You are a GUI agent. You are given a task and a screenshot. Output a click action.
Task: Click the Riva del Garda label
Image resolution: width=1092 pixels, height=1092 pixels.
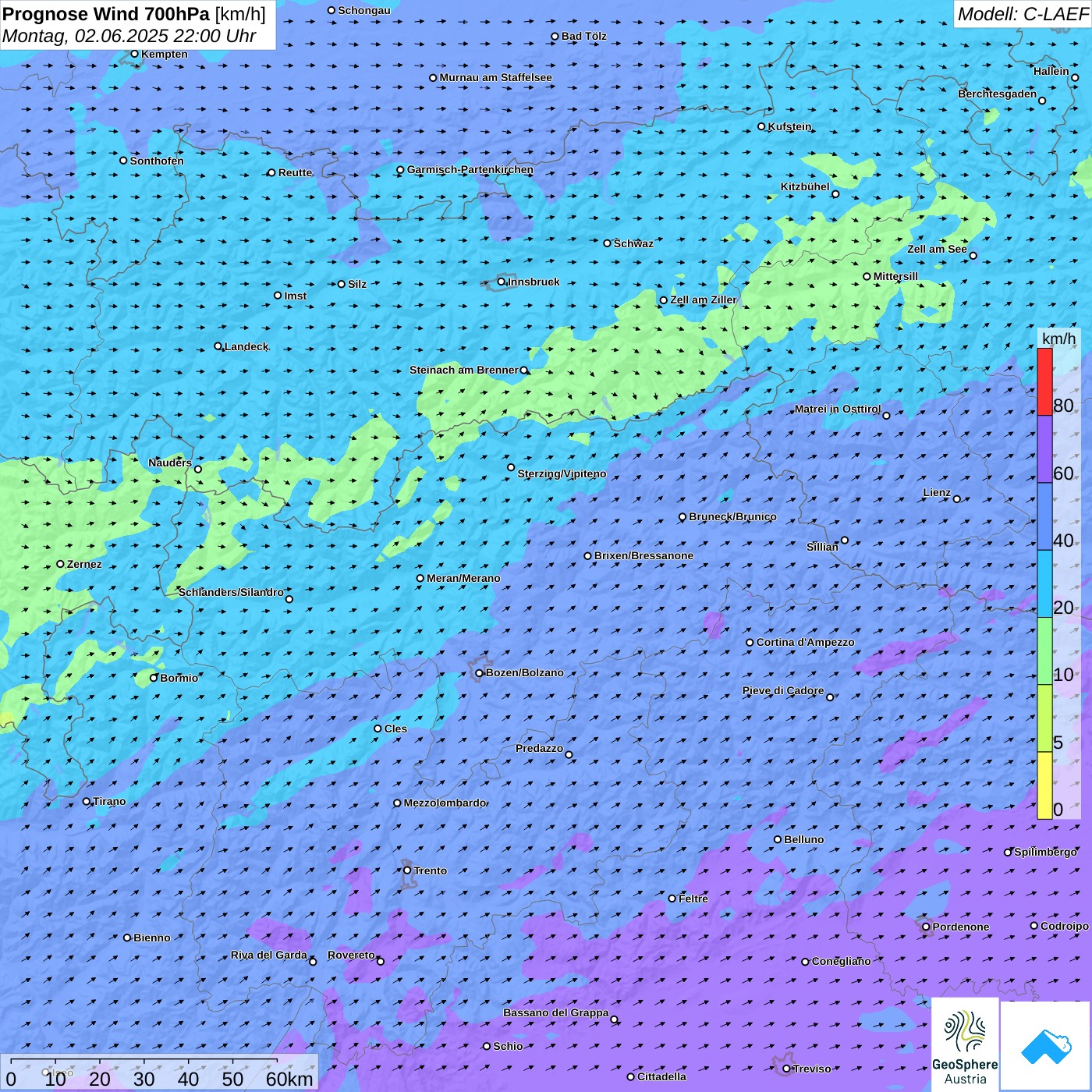tap(269, 955)
